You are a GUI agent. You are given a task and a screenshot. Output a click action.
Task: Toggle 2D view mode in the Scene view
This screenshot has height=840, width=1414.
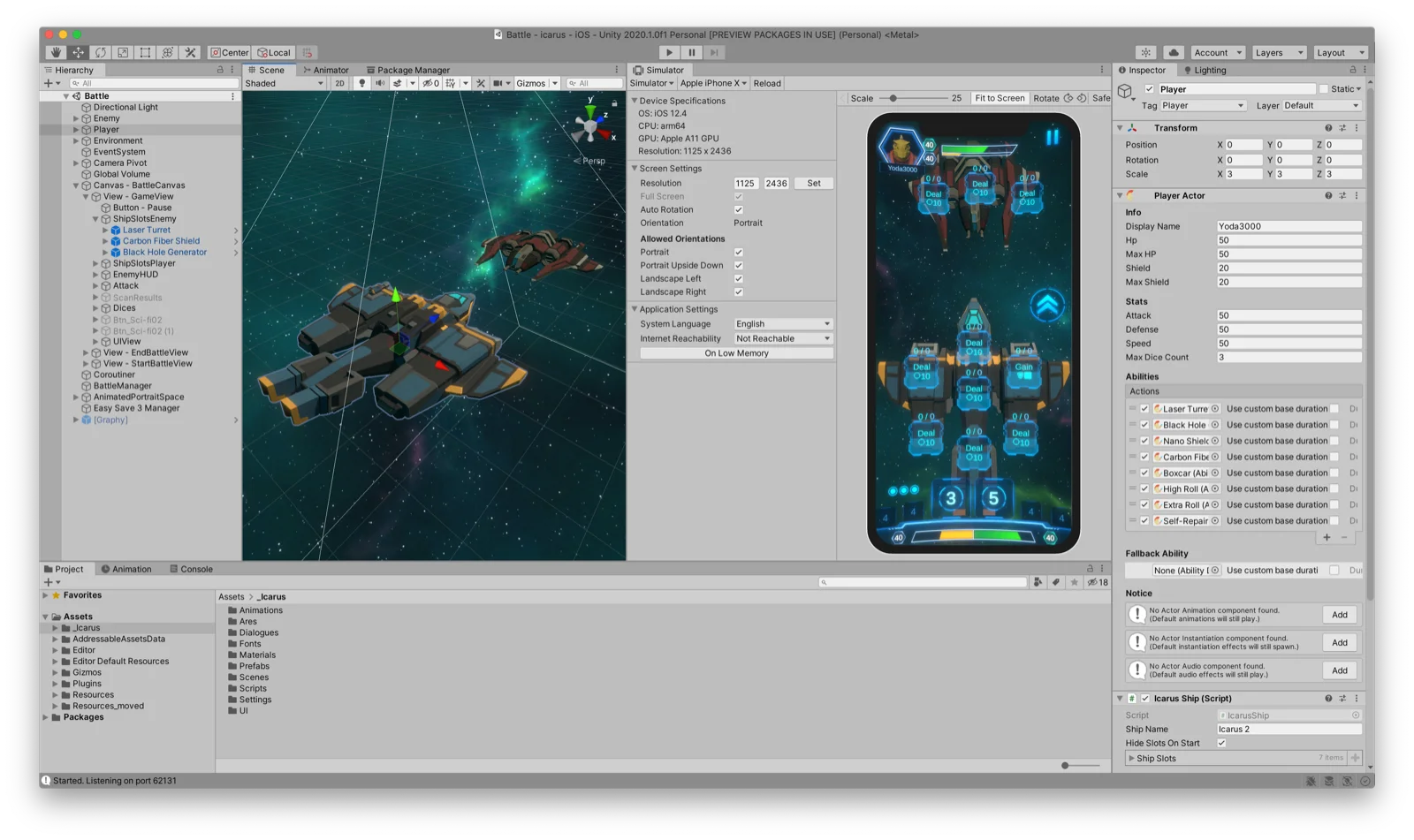338,82
